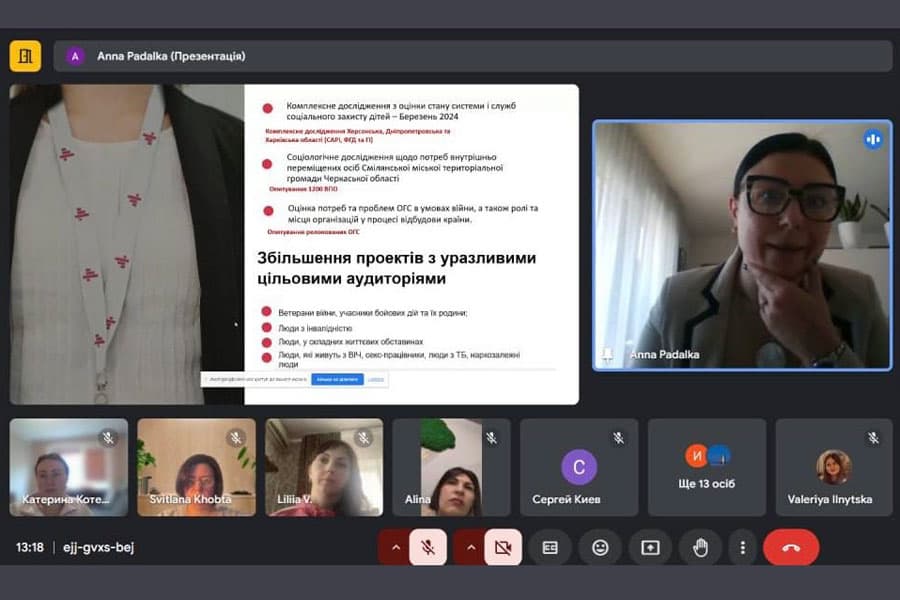Open the 'Ще 13 осіб' participants tile
Screen dimensions: 900x600
707,467
